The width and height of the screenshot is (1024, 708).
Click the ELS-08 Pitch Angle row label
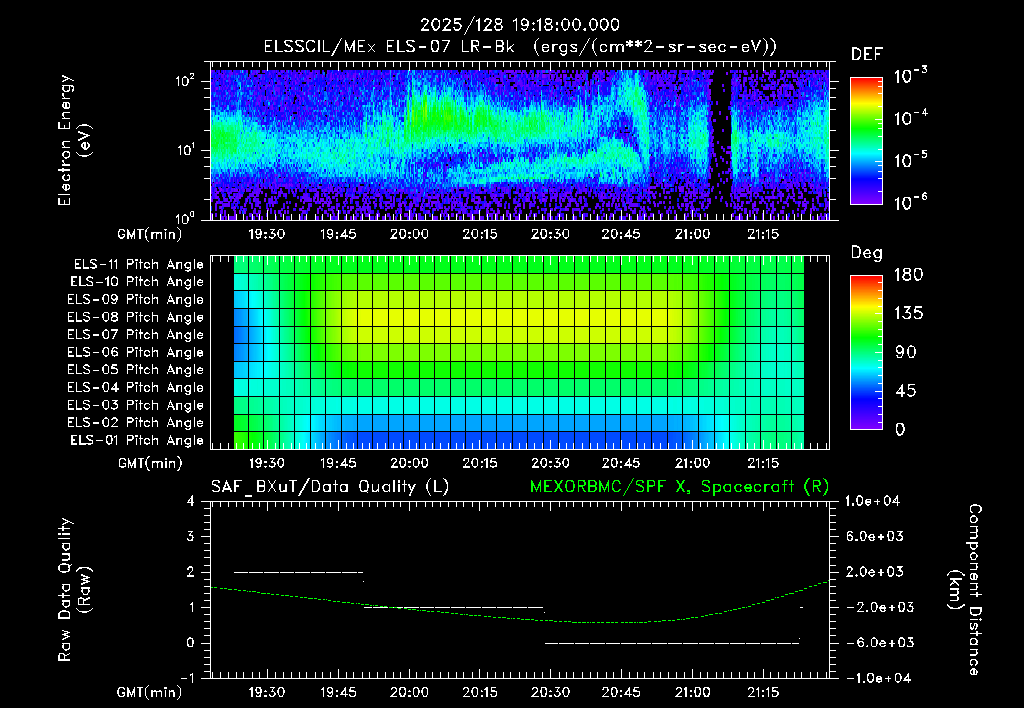[136, 317]
